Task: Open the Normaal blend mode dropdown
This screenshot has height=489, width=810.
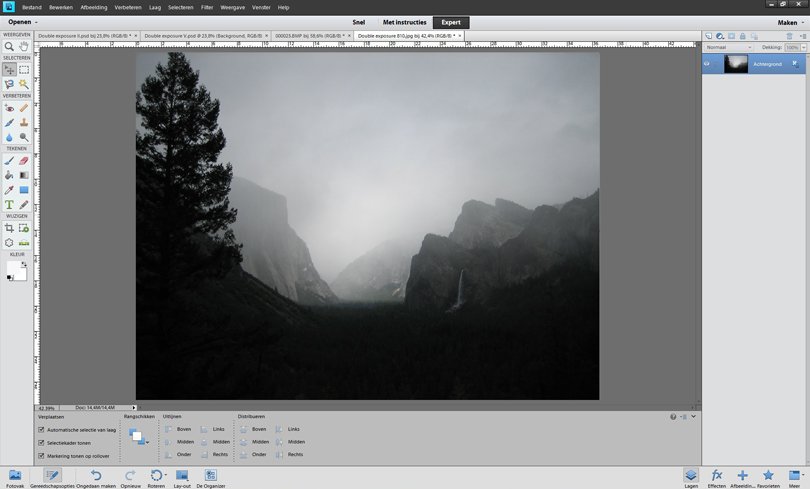Action: pos(728,47)
